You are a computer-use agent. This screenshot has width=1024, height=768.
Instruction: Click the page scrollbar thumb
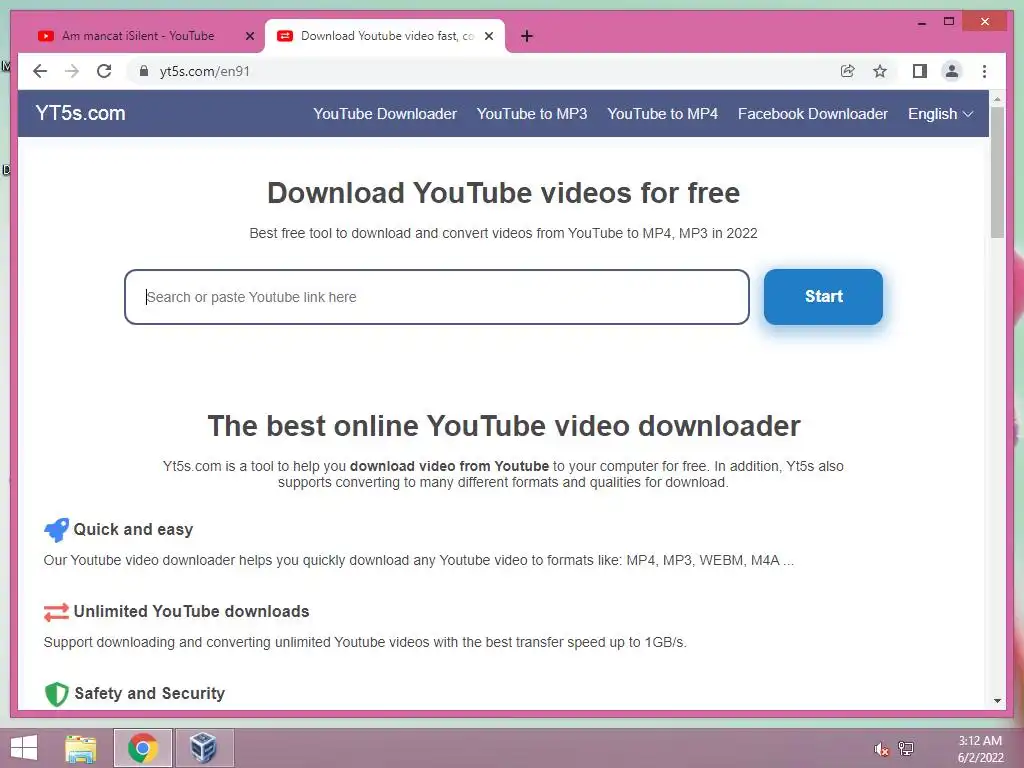pos(997,173)
